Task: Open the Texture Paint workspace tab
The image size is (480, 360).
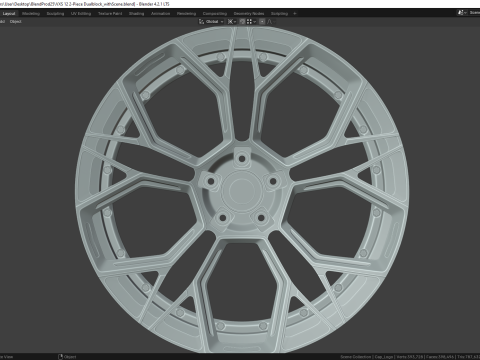Action: point(110,14)
